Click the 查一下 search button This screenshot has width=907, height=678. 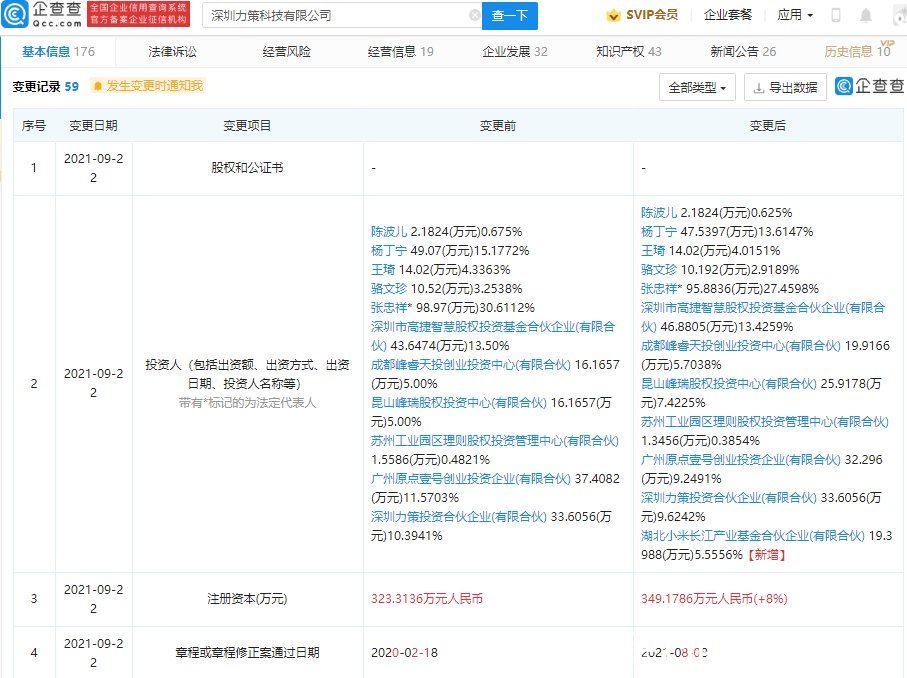pos(510,16)
